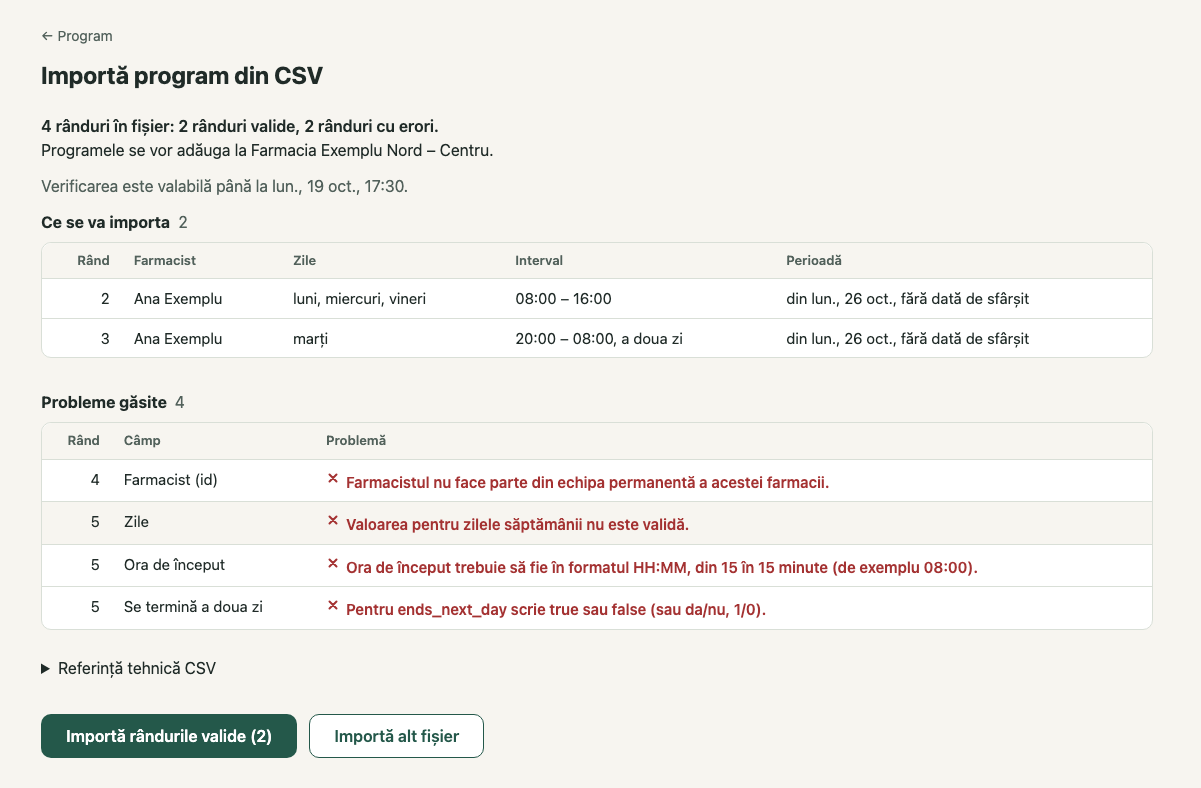Image resolution: width=1201 pixels, height=788 pixels.
Task: Select row 3 with marți night shift
Action: tap(597, 339)
